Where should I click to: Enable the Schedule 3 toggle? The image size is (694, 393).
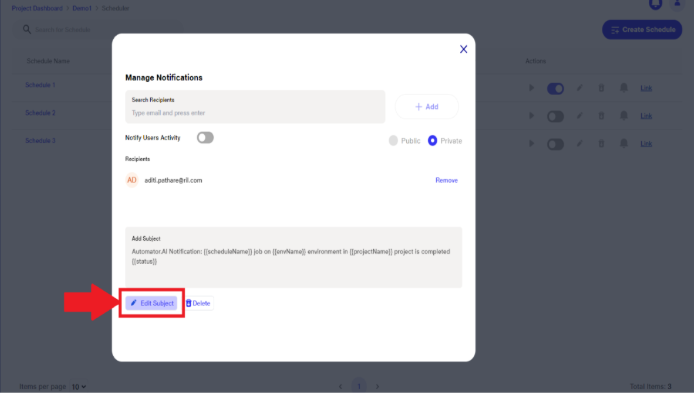pyautogui.click(x=555, y=144)
